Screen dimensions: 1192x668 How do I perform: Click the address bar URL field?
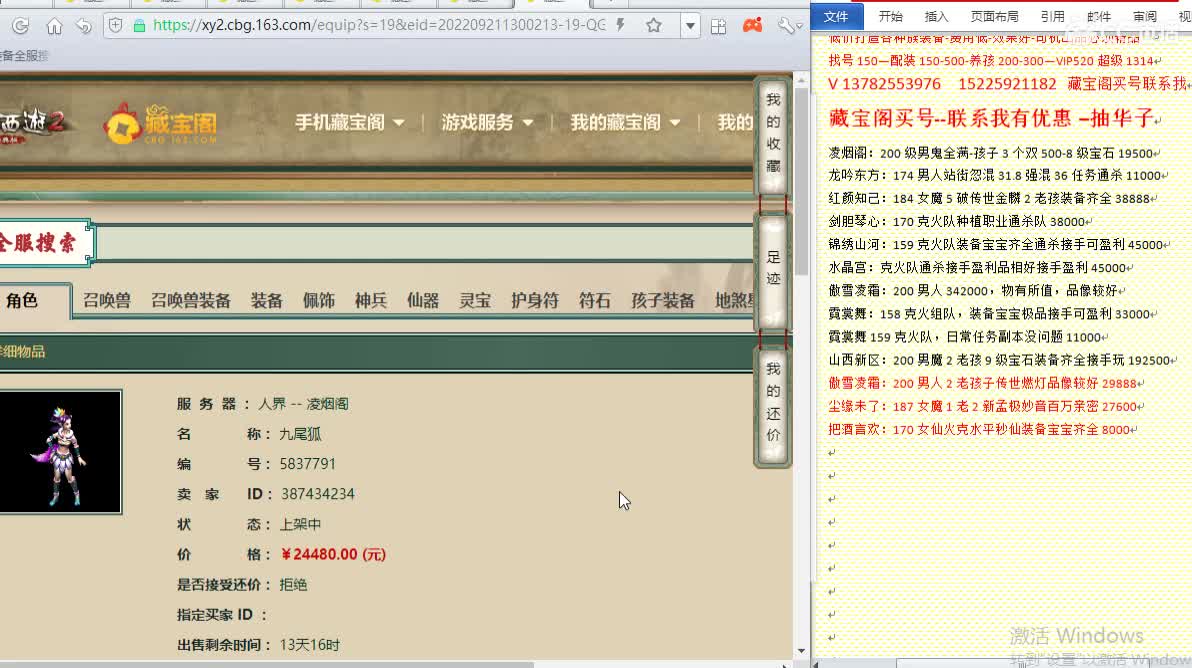[x=379, y=25]
